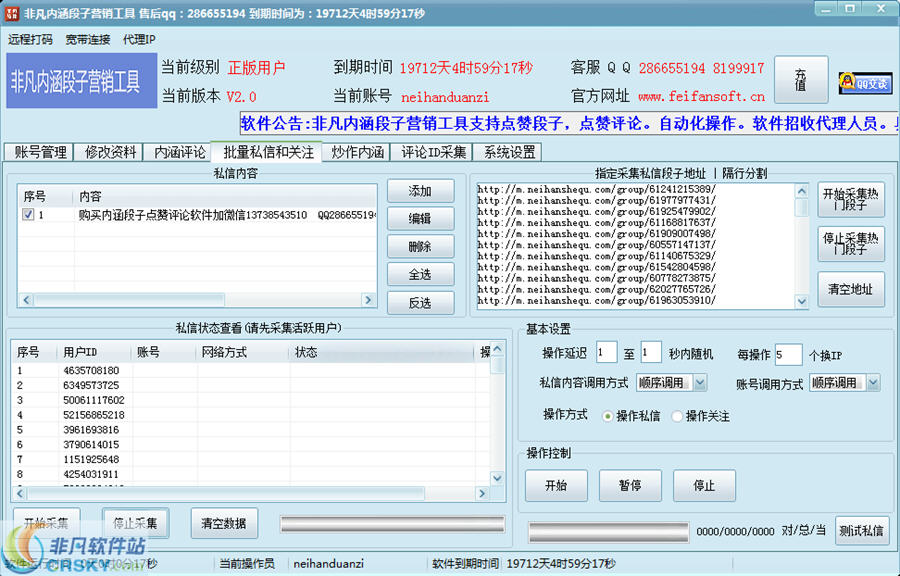Click the 用户ID column header
Screen dimensions: 900x576
pyautogui.click(x=94, y=352)
